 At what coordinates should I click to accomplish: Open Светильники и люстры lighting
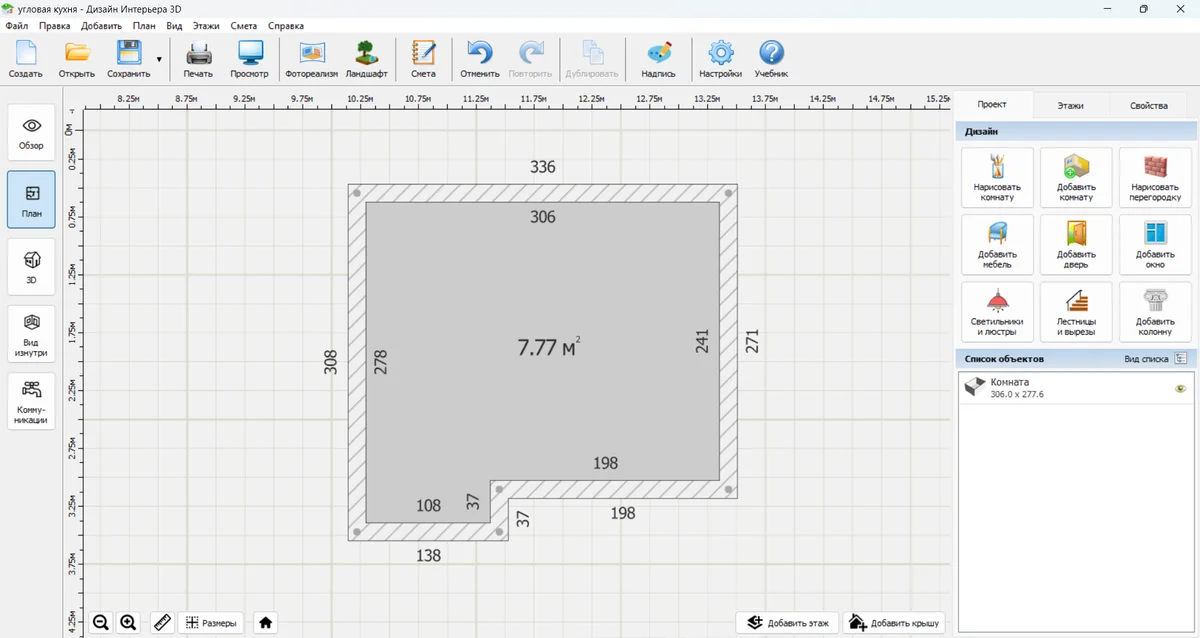coord(997,312)
